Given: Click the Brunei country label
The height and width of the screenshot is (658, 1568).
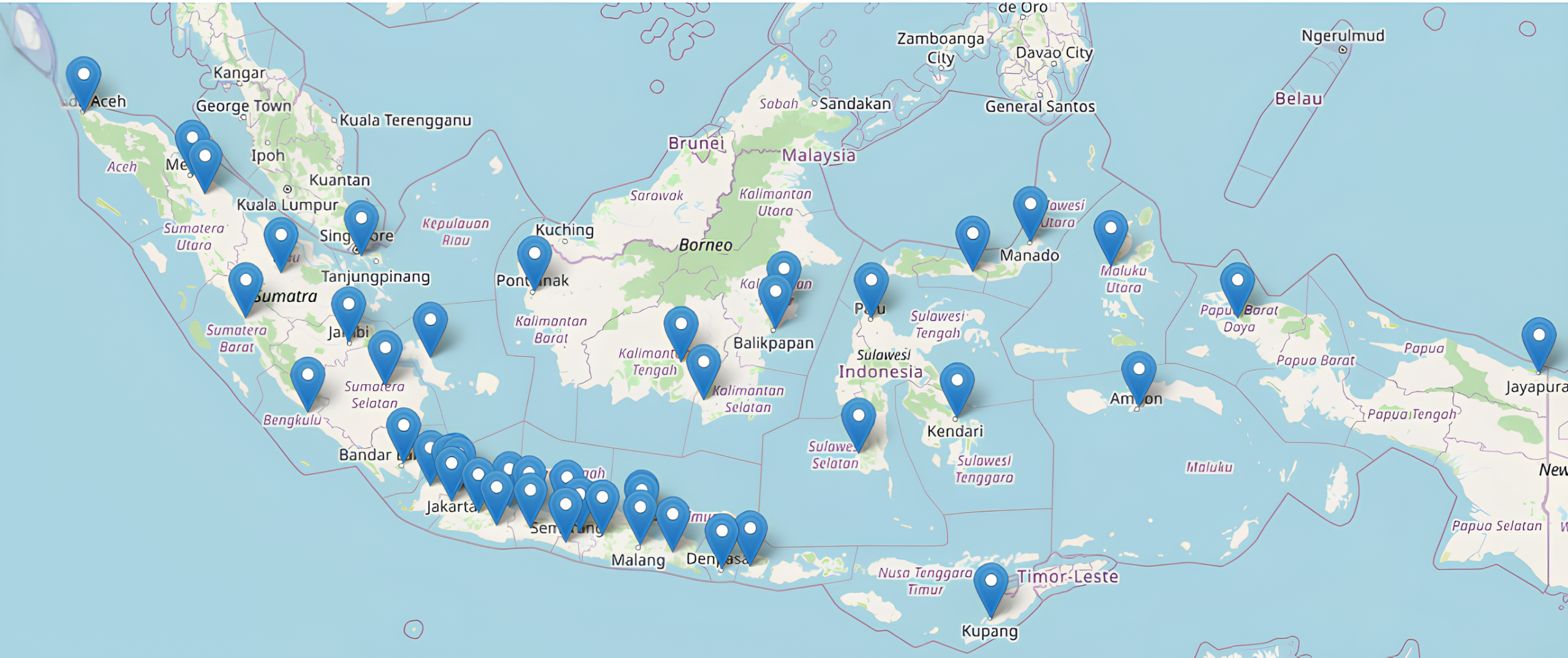Looking at the screenshot, I should (696, 143).
